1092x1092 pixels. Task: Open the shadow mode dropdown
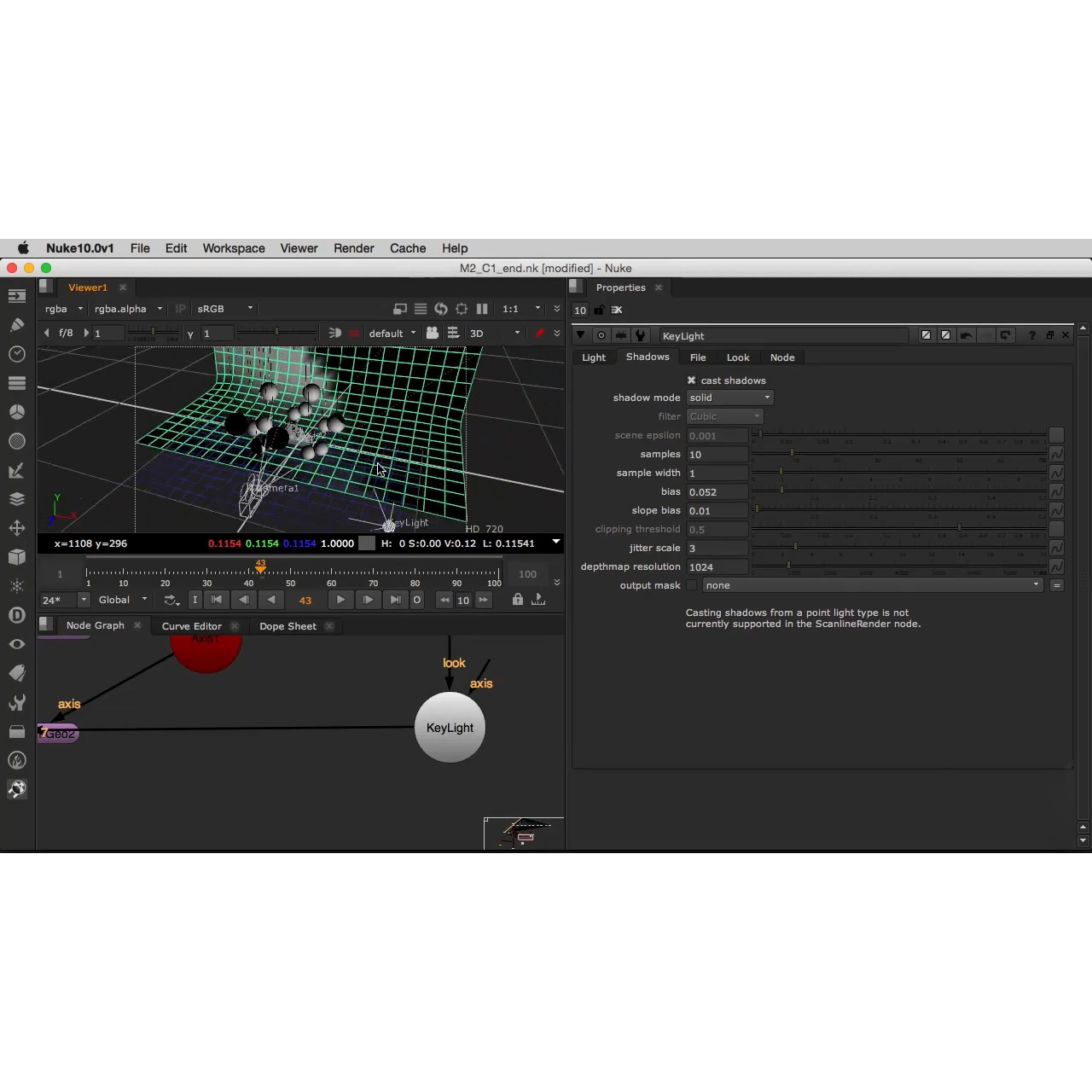coord(729,398)
